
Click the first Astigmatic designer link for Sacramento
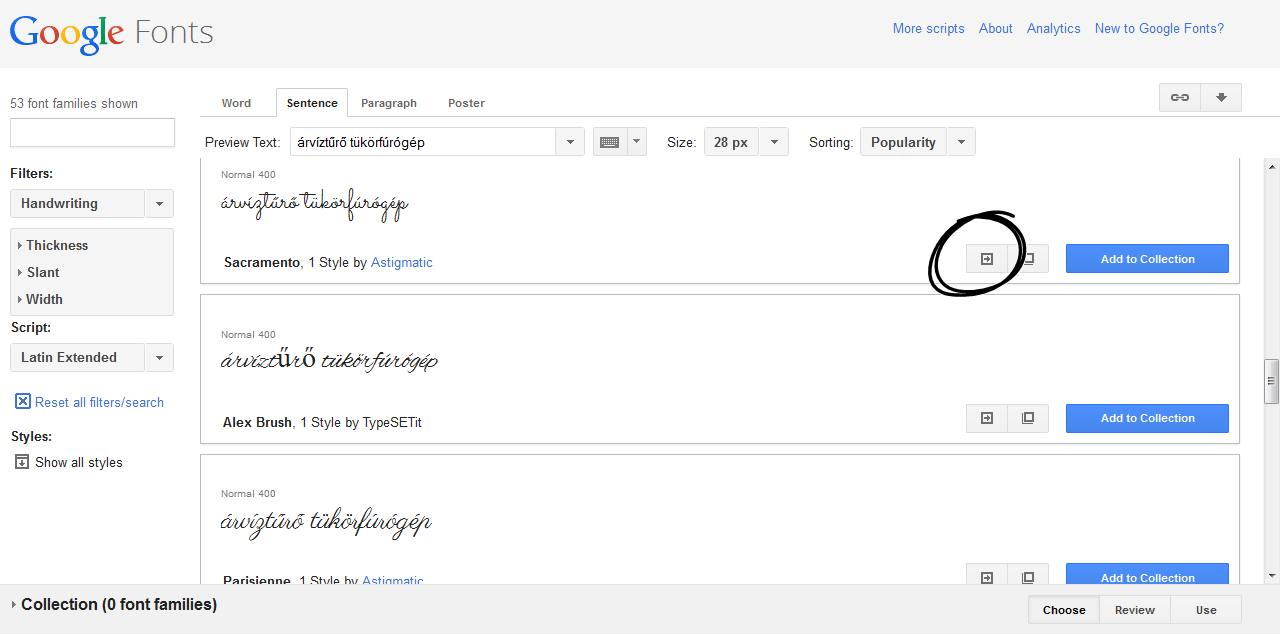click(402, 262)
